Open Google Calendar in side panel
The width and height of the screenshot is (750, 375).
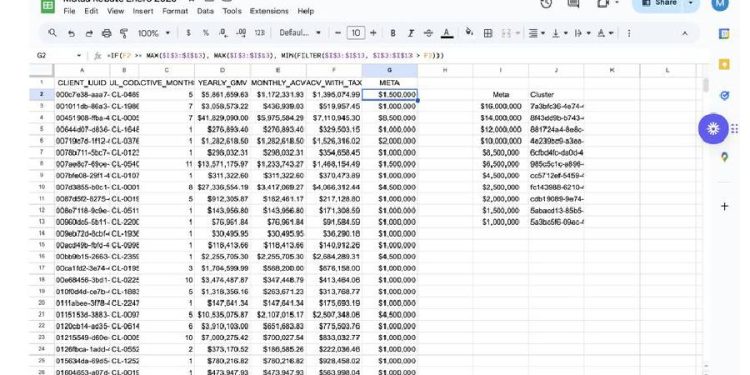724,33
